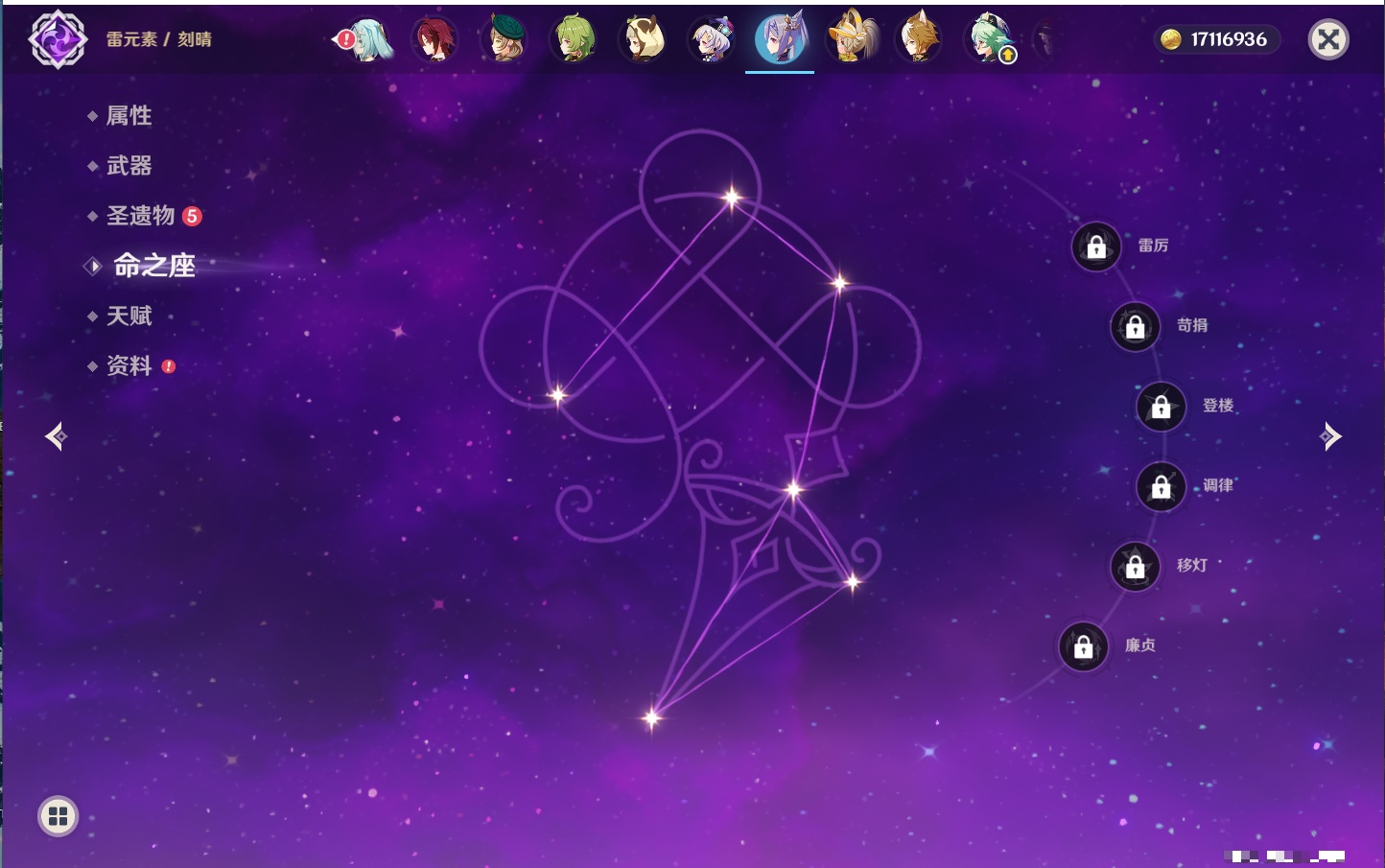This screenshot has width=1385, height=868.
Task: Click the 调律 constellation label
Action: coord(1218,485)
